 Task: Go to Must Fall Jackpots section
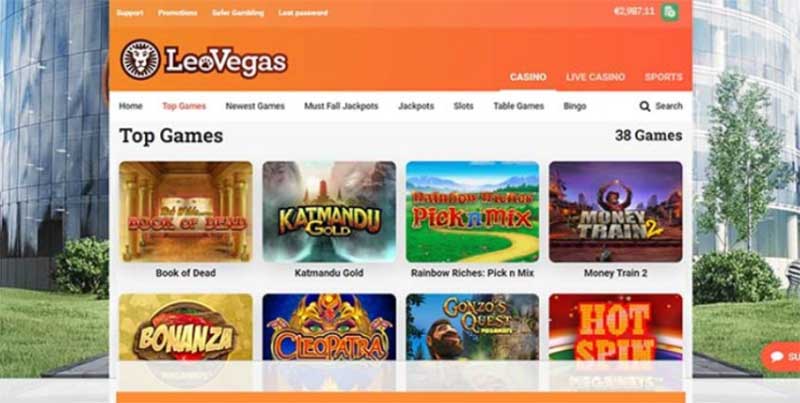coord(341,106)
